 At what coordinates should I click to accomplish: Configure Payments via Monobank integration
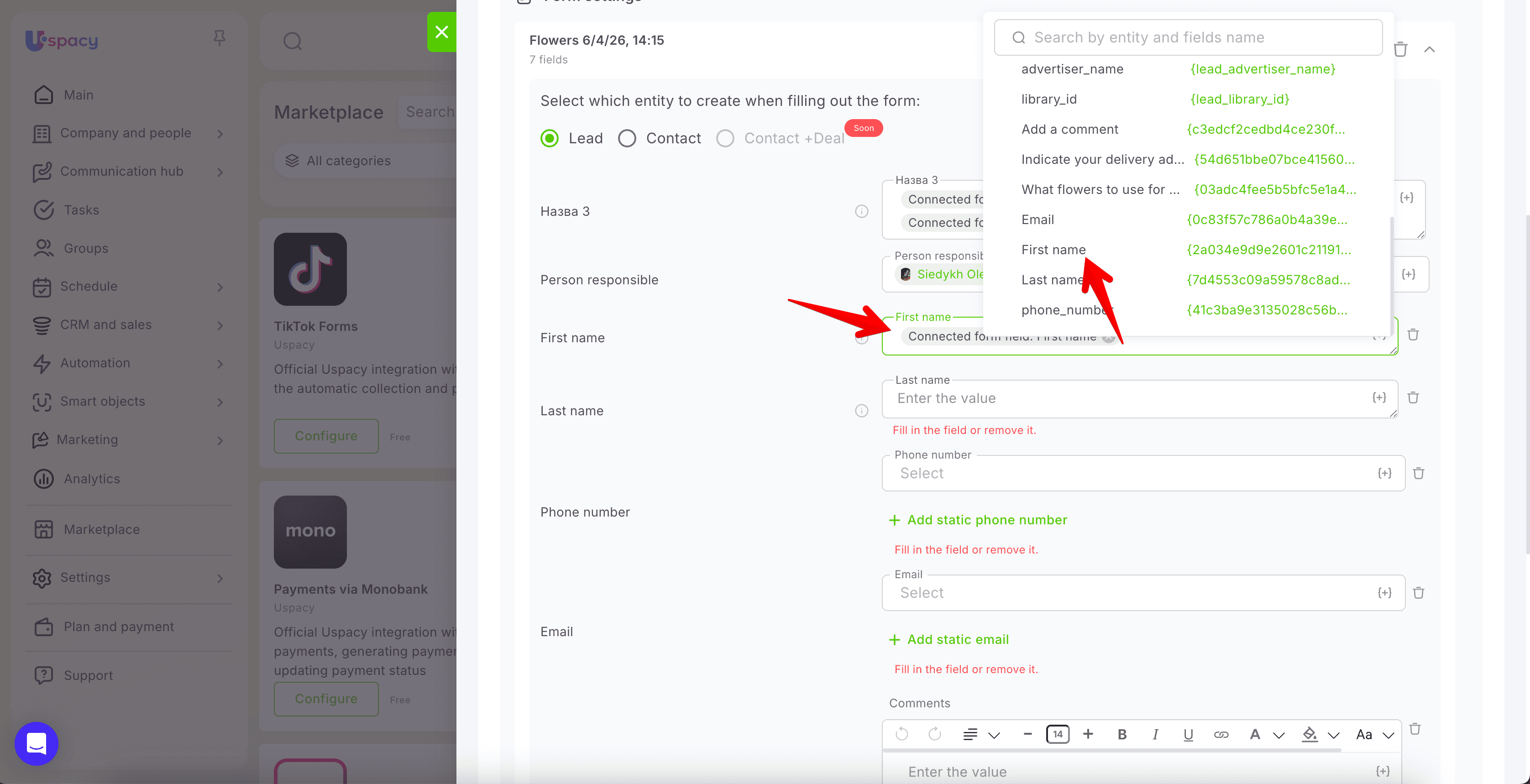(326, 699)
